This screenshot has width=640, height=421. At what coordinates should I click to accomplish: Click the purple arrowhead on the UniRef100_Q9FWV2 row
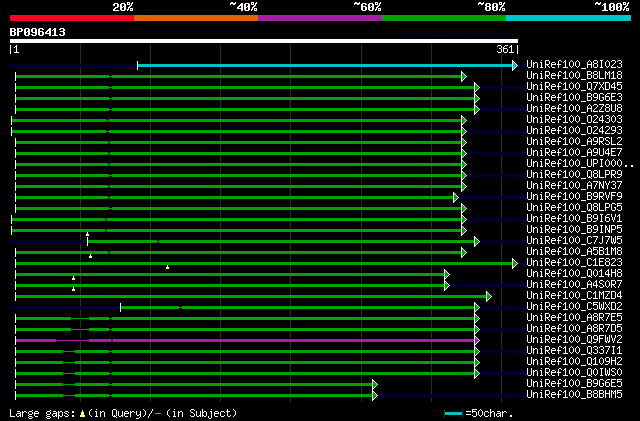click(x=477, y=341)
